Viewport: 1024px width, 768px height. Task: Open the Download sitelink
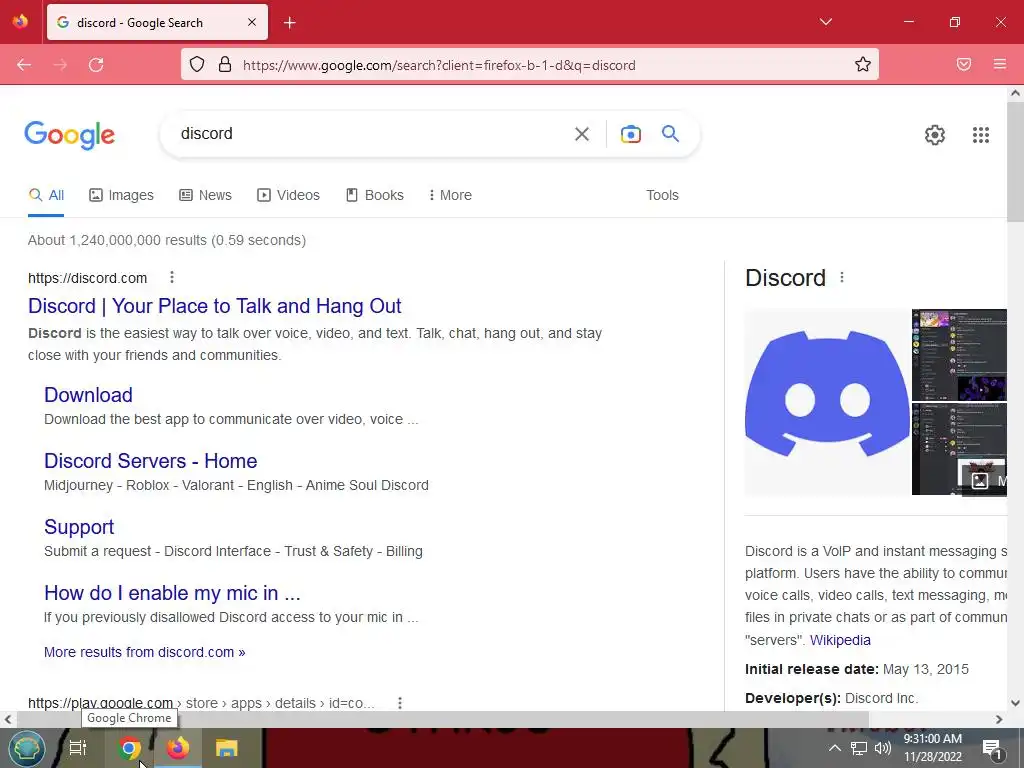coord(88,394)
